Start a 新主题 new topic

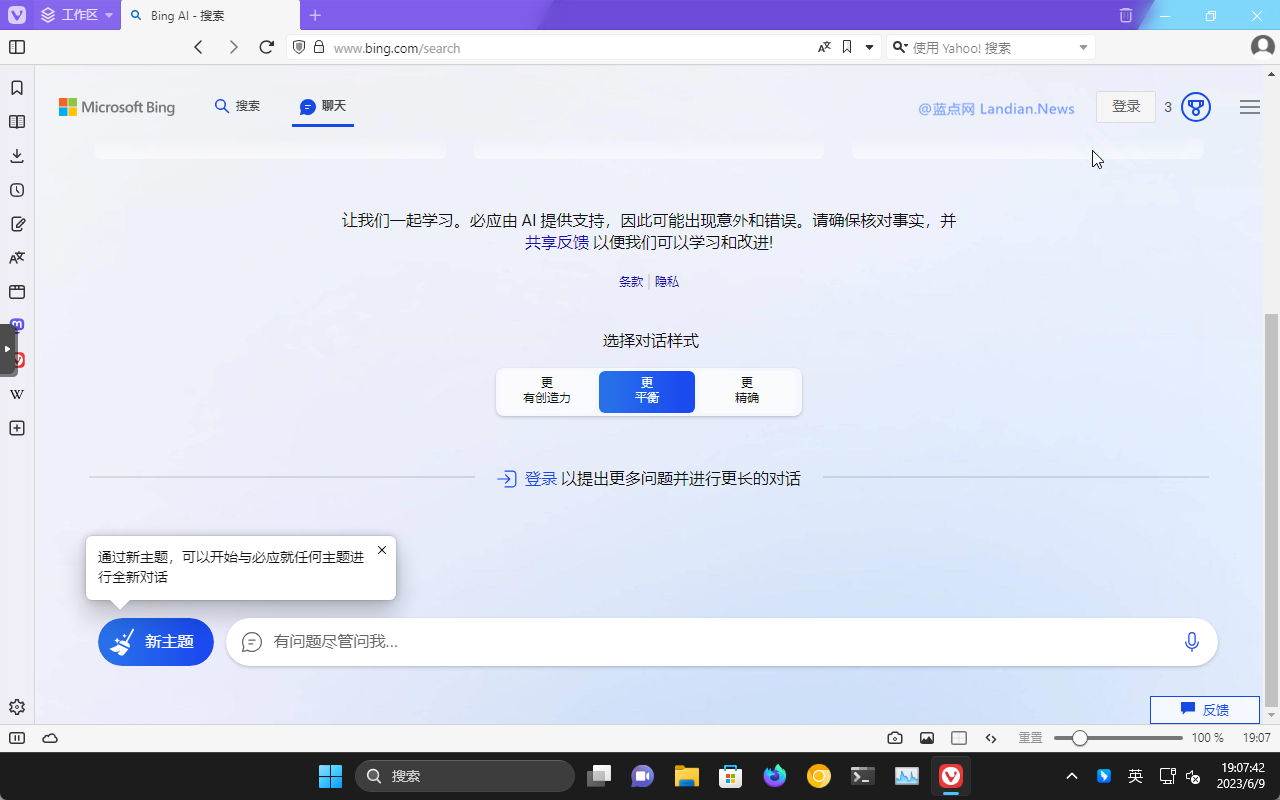pyautogui.click(x=156, y=642)
